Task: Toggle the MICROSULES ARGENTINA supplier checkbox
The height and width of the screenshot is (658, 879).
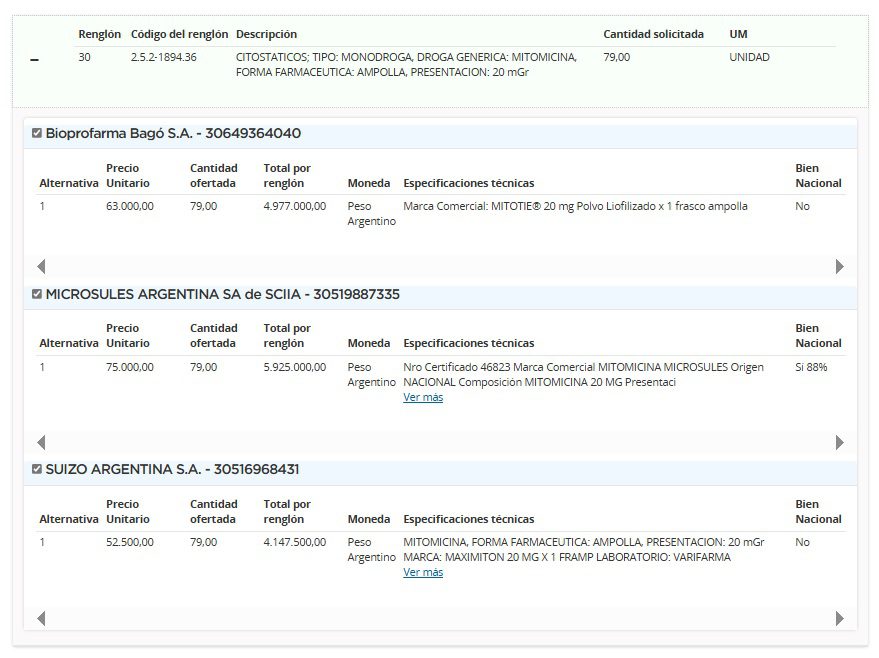Action: pyautogui.click(x=37, y=294)
